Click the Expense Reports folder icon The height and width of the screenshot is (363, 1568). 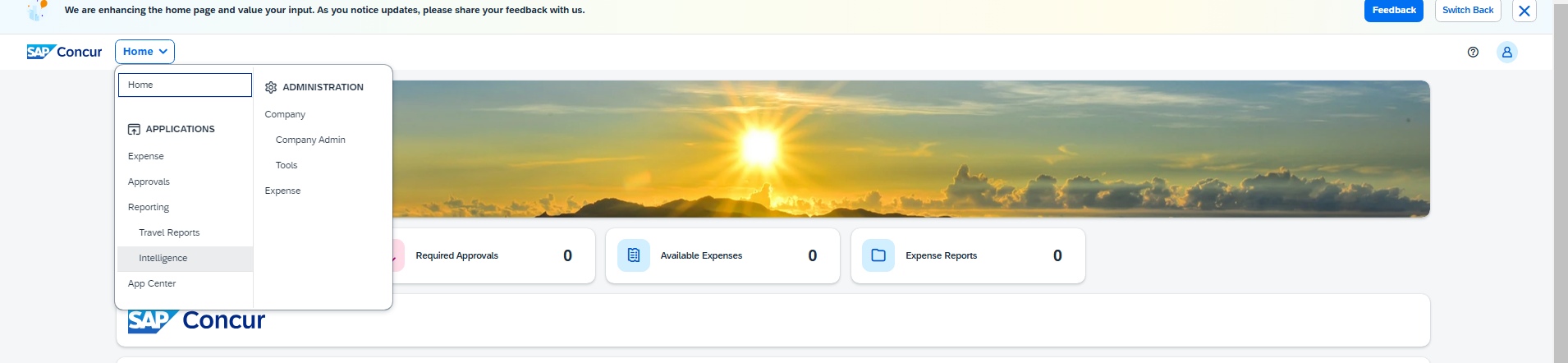pos(878,255)
